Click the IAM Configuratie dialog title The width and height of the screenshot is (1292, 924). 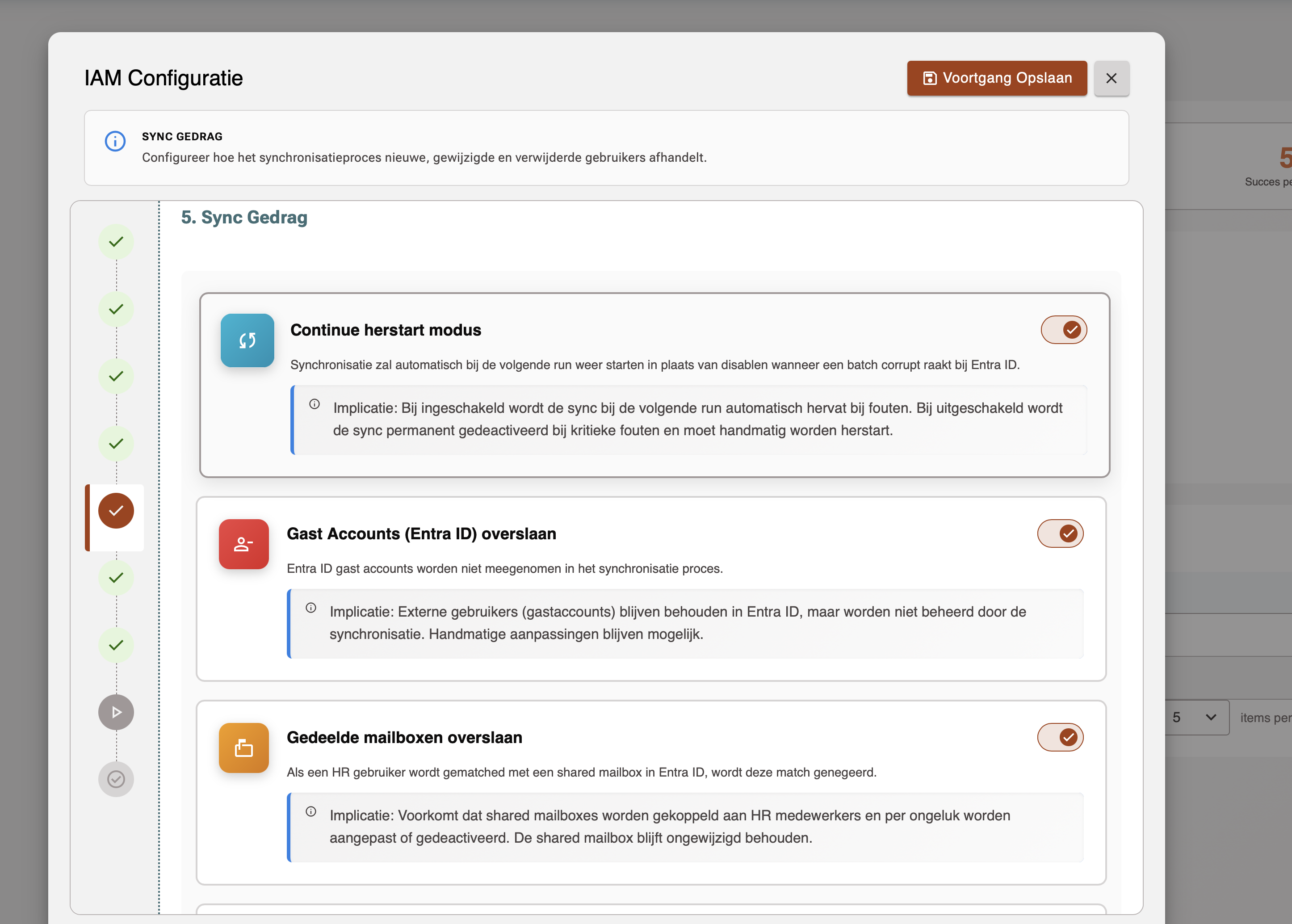(164, 78)
